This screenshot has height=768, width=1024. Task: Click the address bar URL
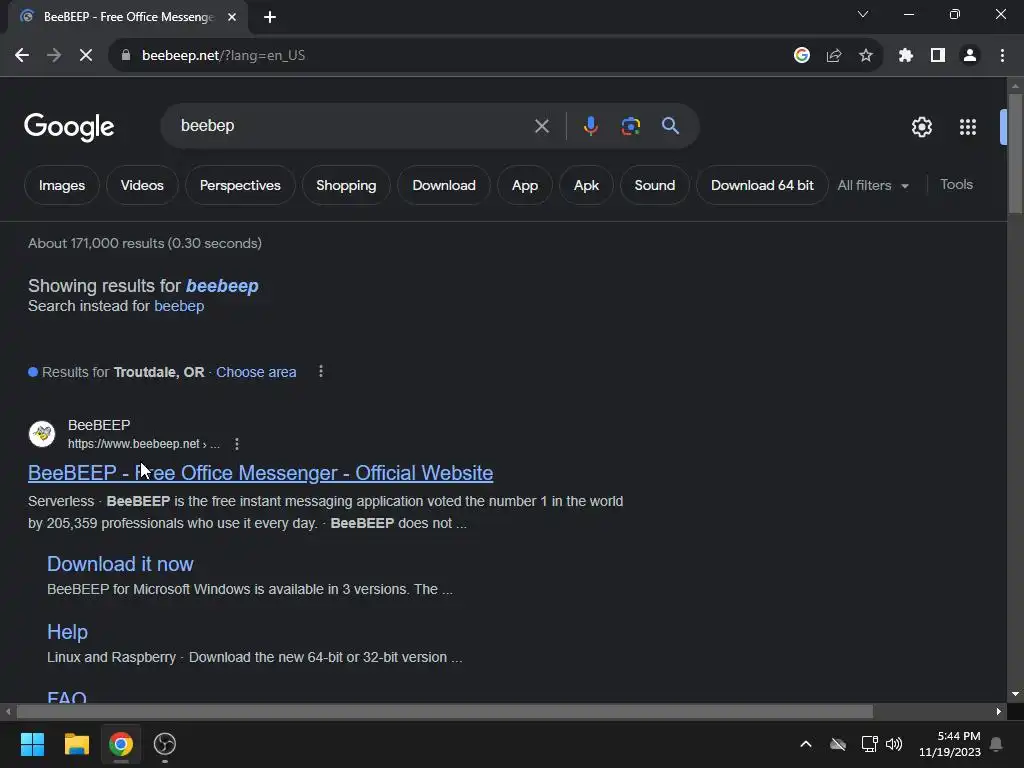[x=223, y=56]
